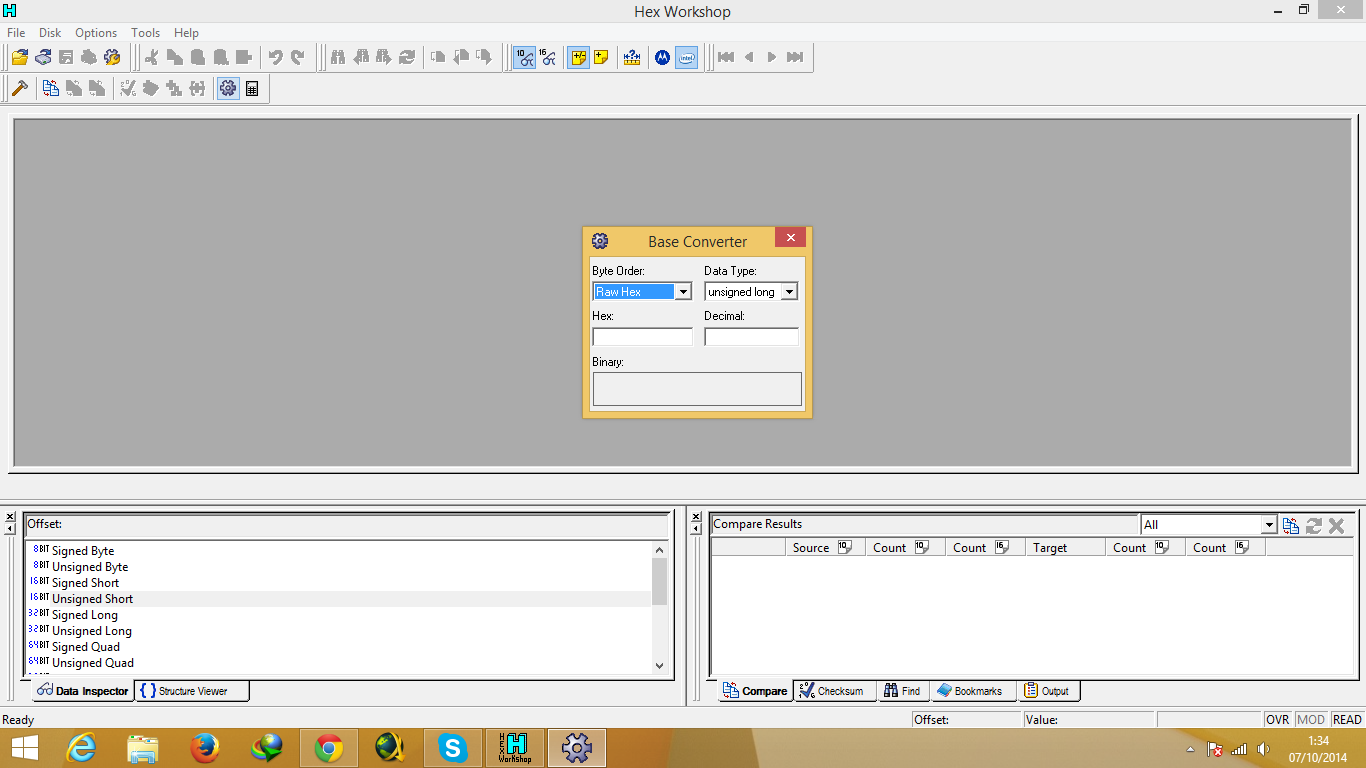Click the Open file folder icon

(x=20, y=57)
